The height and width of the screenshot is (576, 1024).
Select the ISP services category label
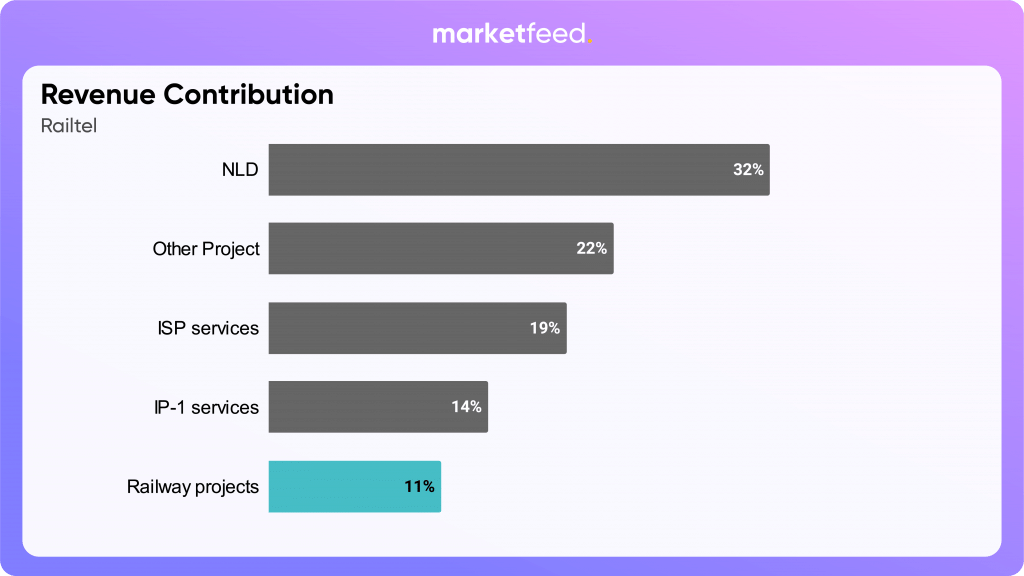[x=207, y=328]
